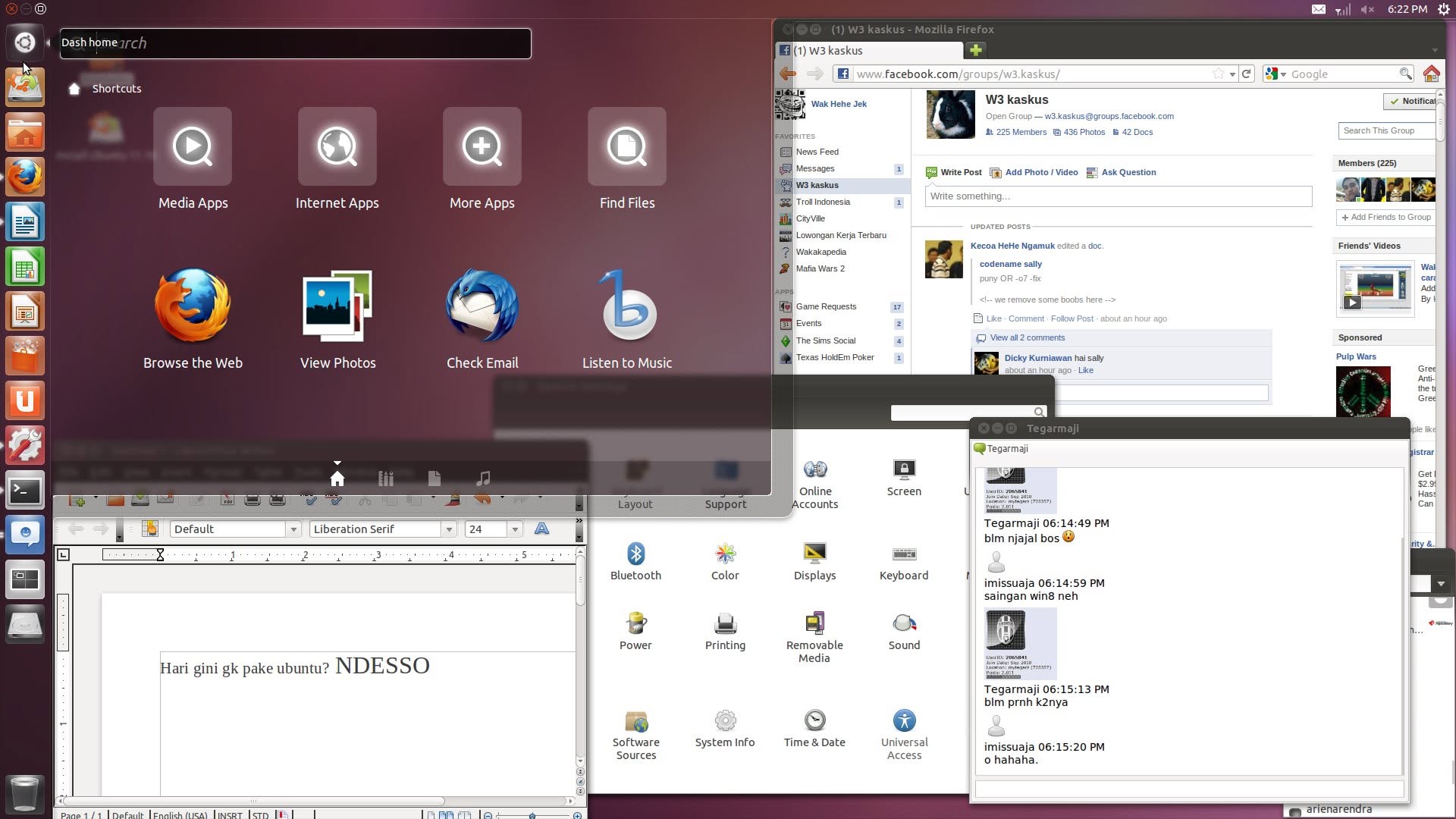Switch to Dash music lens
Image resolution: width=1456 pixels, height=819 pixels.
pos(482,479)
